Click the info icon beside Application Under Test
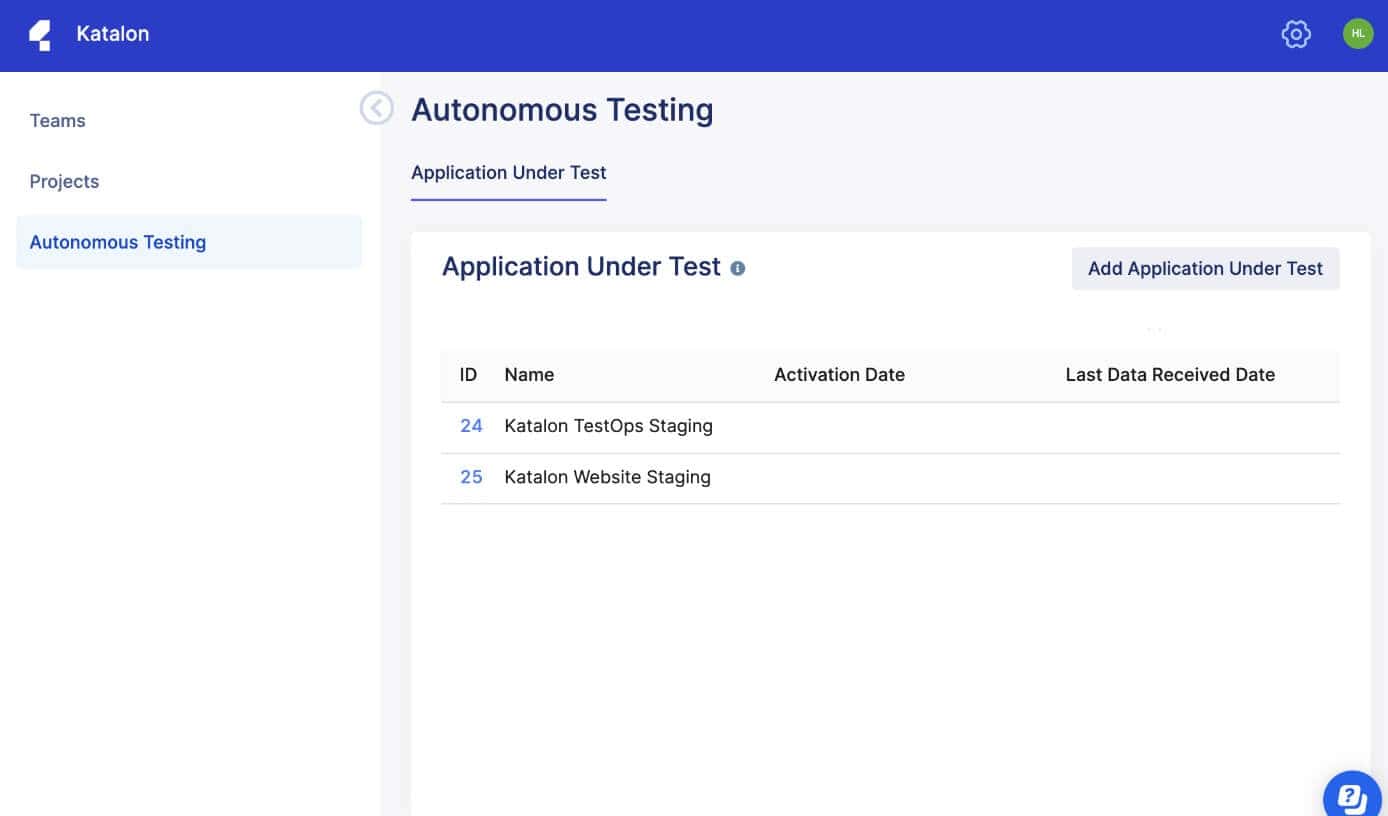 (x=738, y=268)
